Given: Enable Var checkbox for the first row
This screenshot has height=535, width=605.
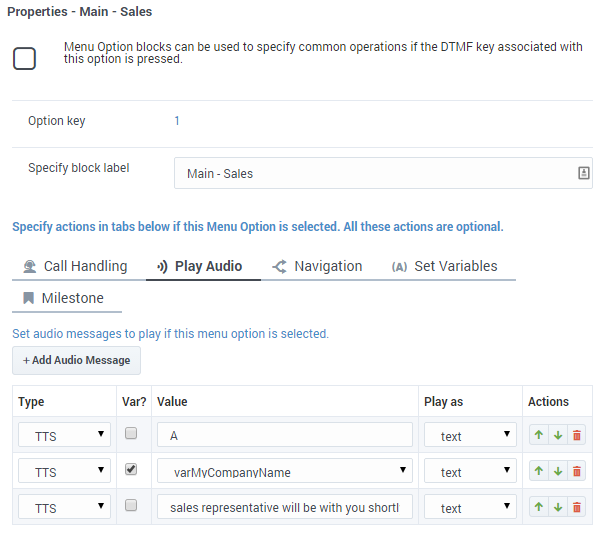Looking at the screenshot, I should click(x=130, y=434).
